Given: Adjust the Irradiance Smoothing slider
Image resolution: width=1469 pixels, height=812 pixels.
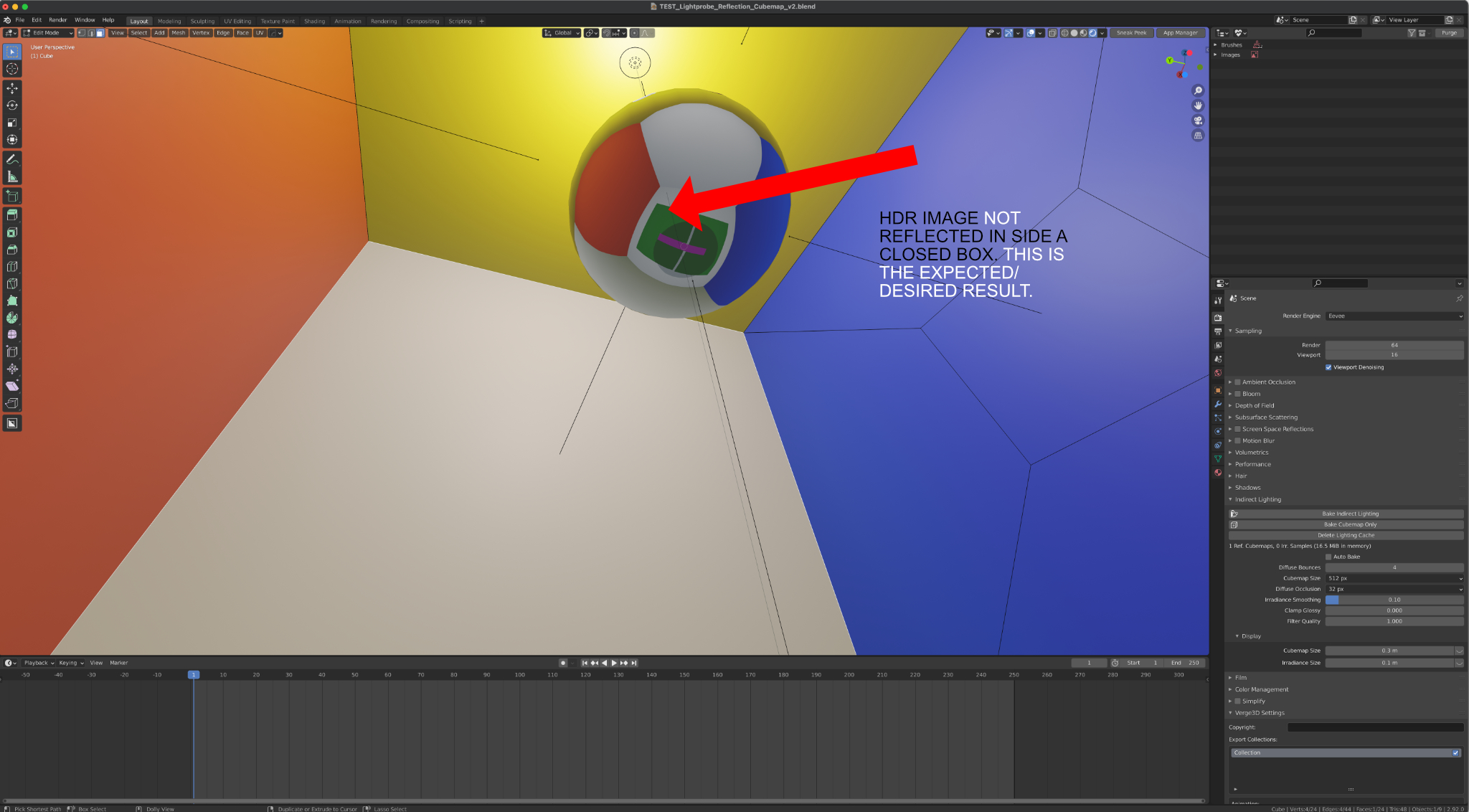Looking at the screenshot, I should tap(1394, 600).
